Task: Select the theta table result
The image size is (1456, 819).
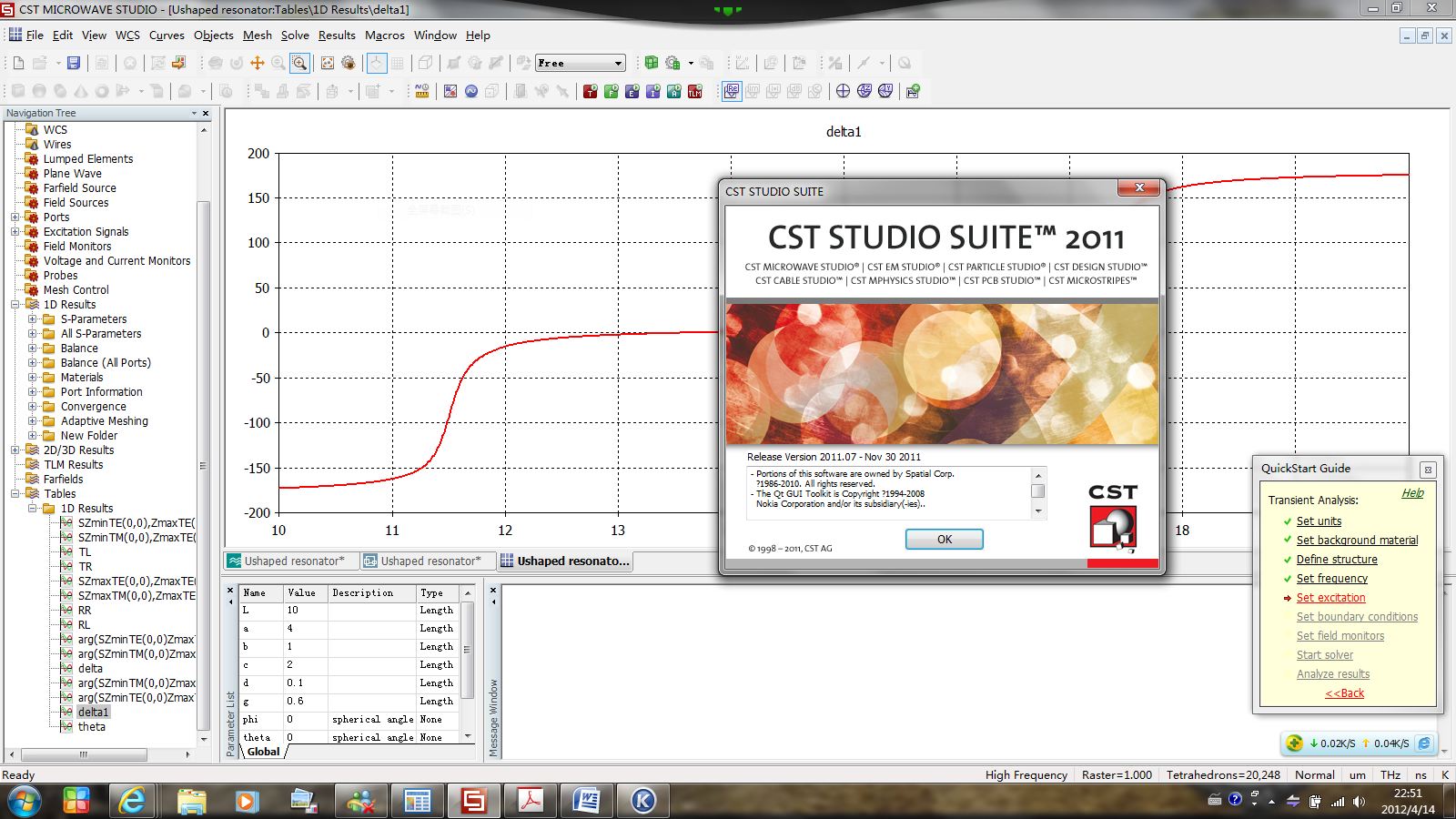Action: [92, 727]
